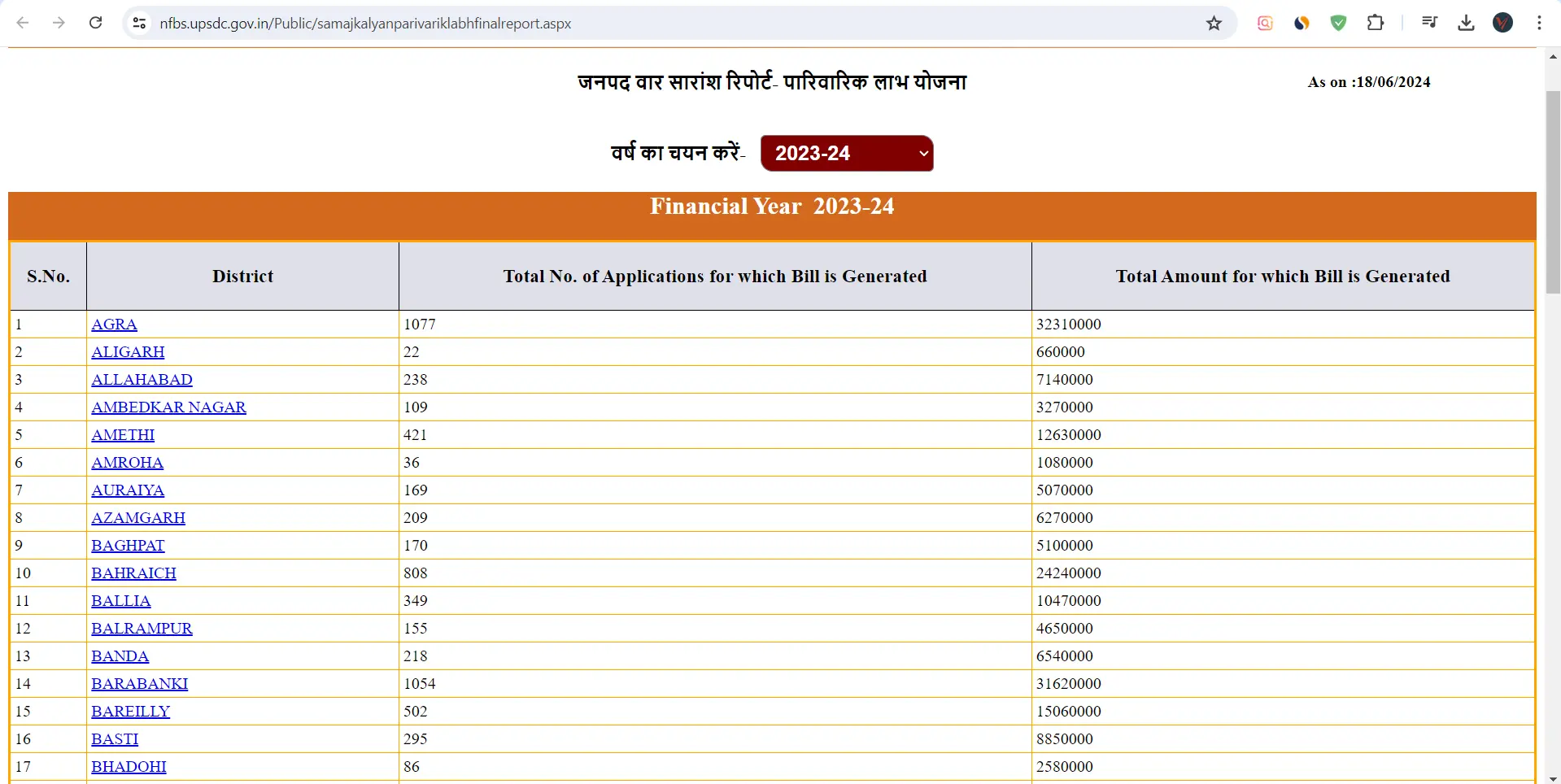Open the green shield extension
This screenshot has height=784, width=1561.
tap(1338, 23)
